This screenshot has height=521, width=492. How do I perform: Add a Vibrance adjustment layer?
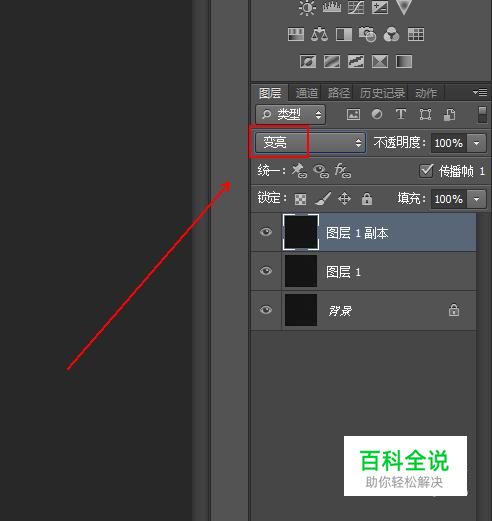click(404, 7)
